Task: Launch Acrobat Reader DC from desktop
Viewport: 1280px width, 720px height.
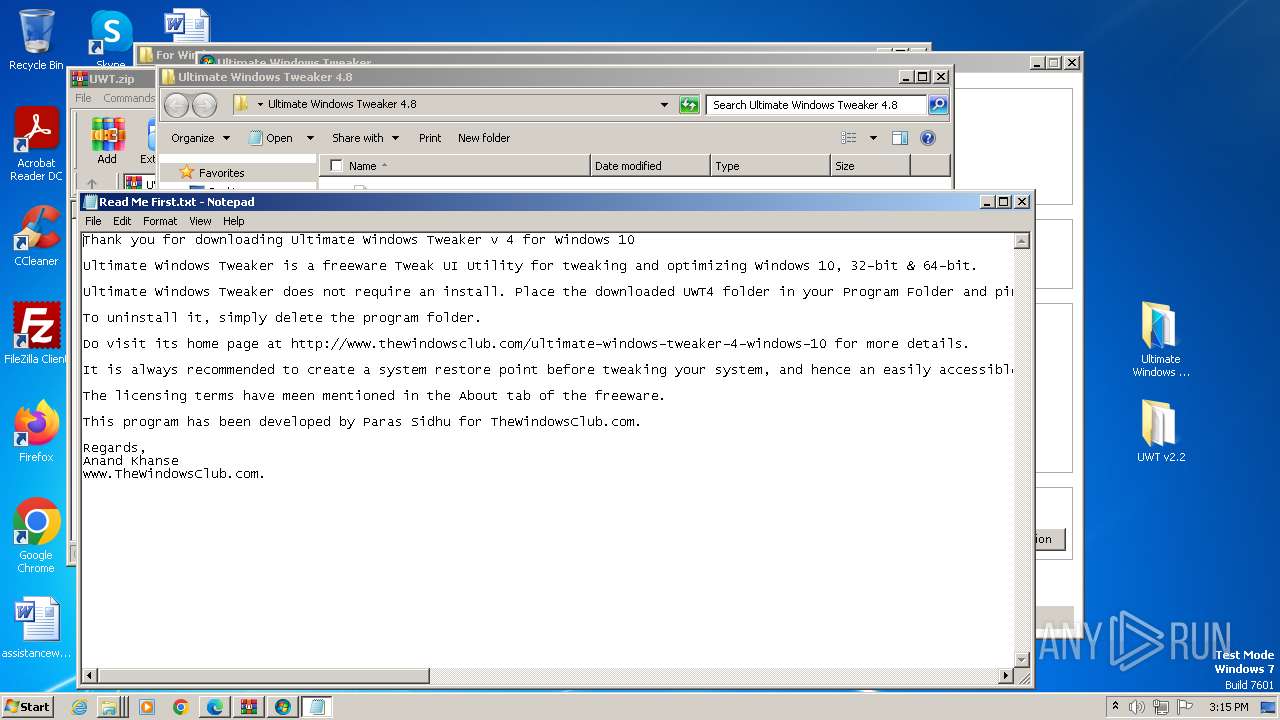Action: coord(36,145)
